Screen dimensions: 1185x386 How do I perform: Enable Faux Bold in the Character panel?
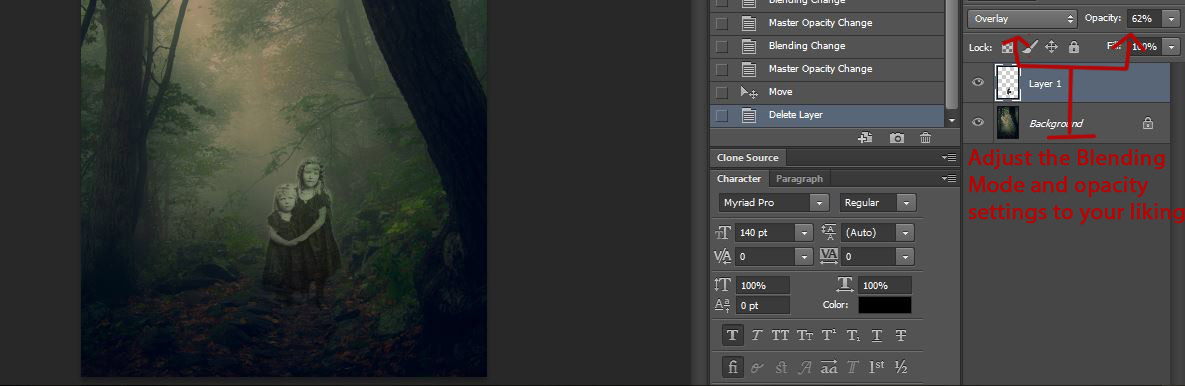(x=732, y=335)
